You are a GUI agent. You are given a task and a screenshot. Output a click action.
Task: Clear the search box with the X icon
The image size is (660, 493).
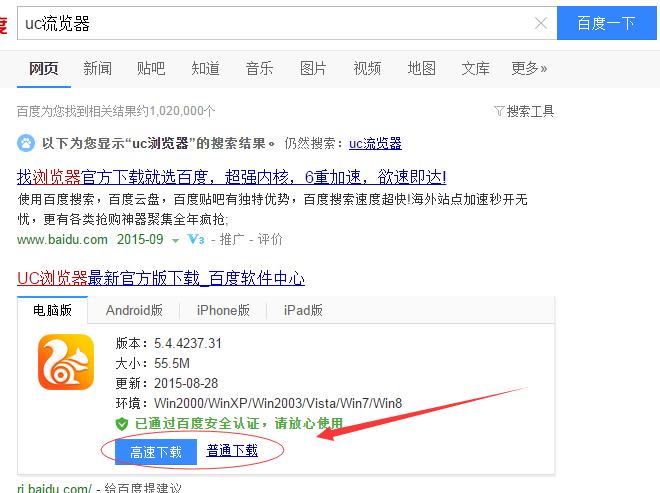click(x=541, y=23)
